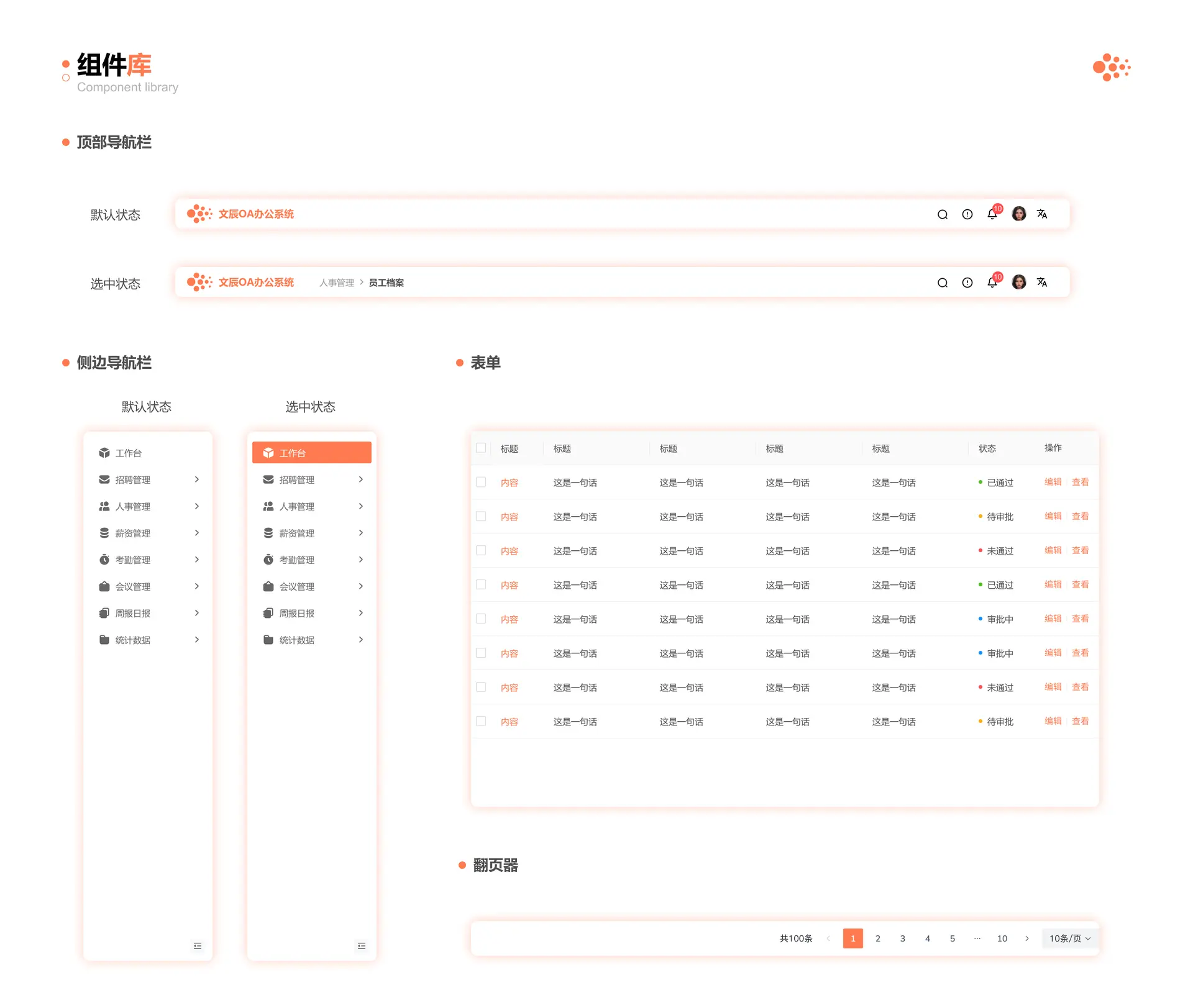Click 编辑 link in first table row
Viewport: 1193px width, 1008px height.
click(x=1053, y=482)
